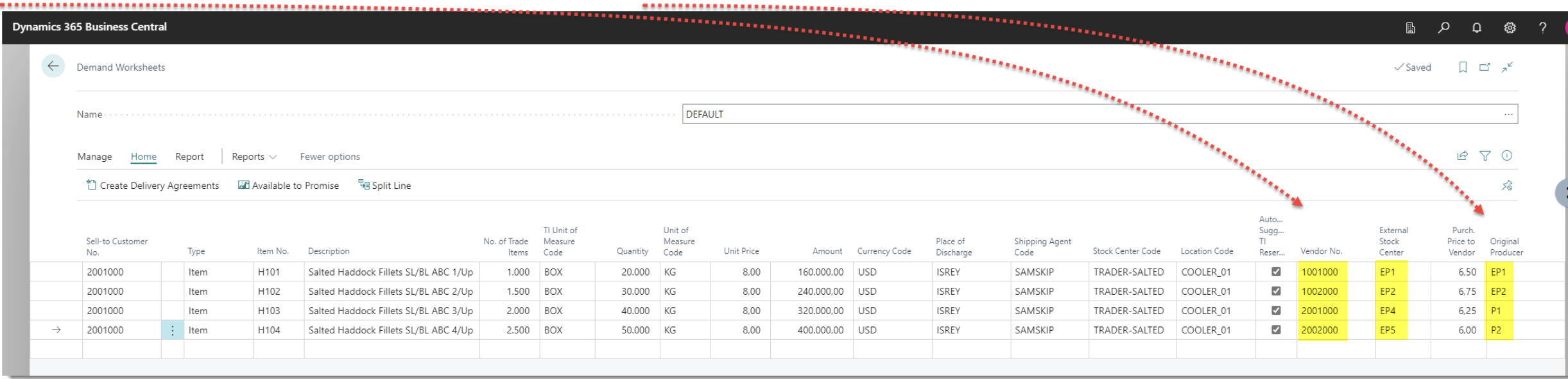Screen dimensions: 1568x379
Task: Collapse the page with arrows icon
Action: pyautogui.click(x=1507, y=67)
